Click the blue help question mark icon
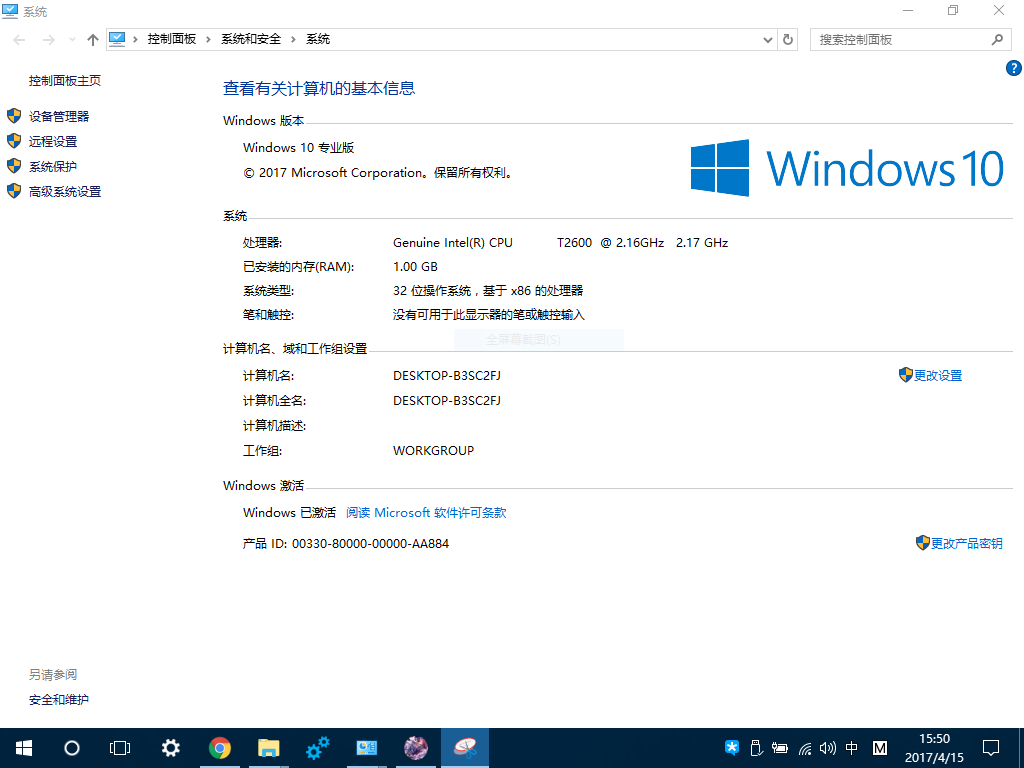 1013,68
